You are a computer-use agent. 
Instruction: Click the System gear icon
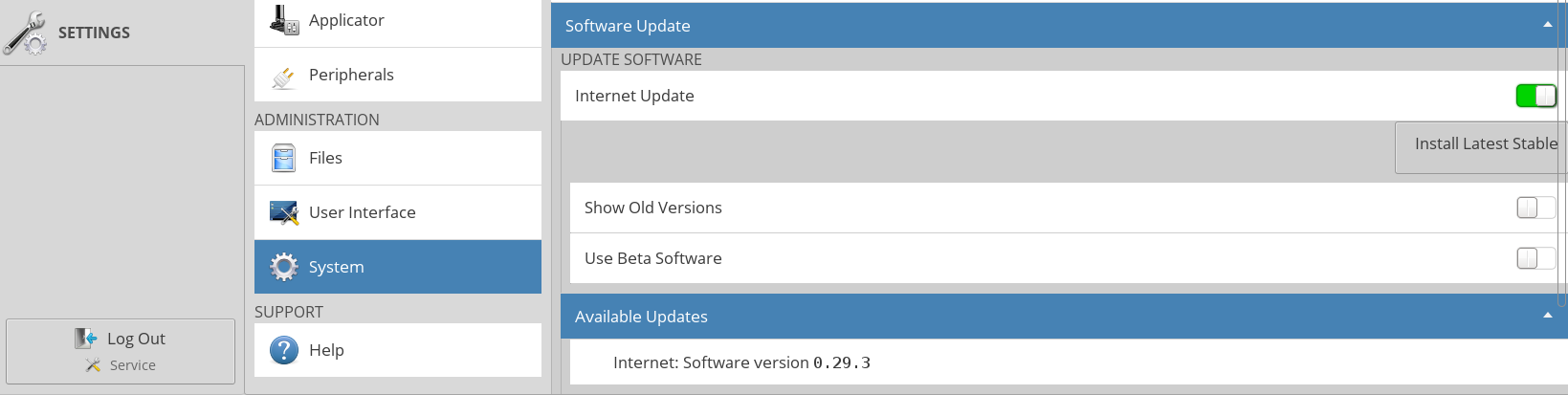click(284, 267)
